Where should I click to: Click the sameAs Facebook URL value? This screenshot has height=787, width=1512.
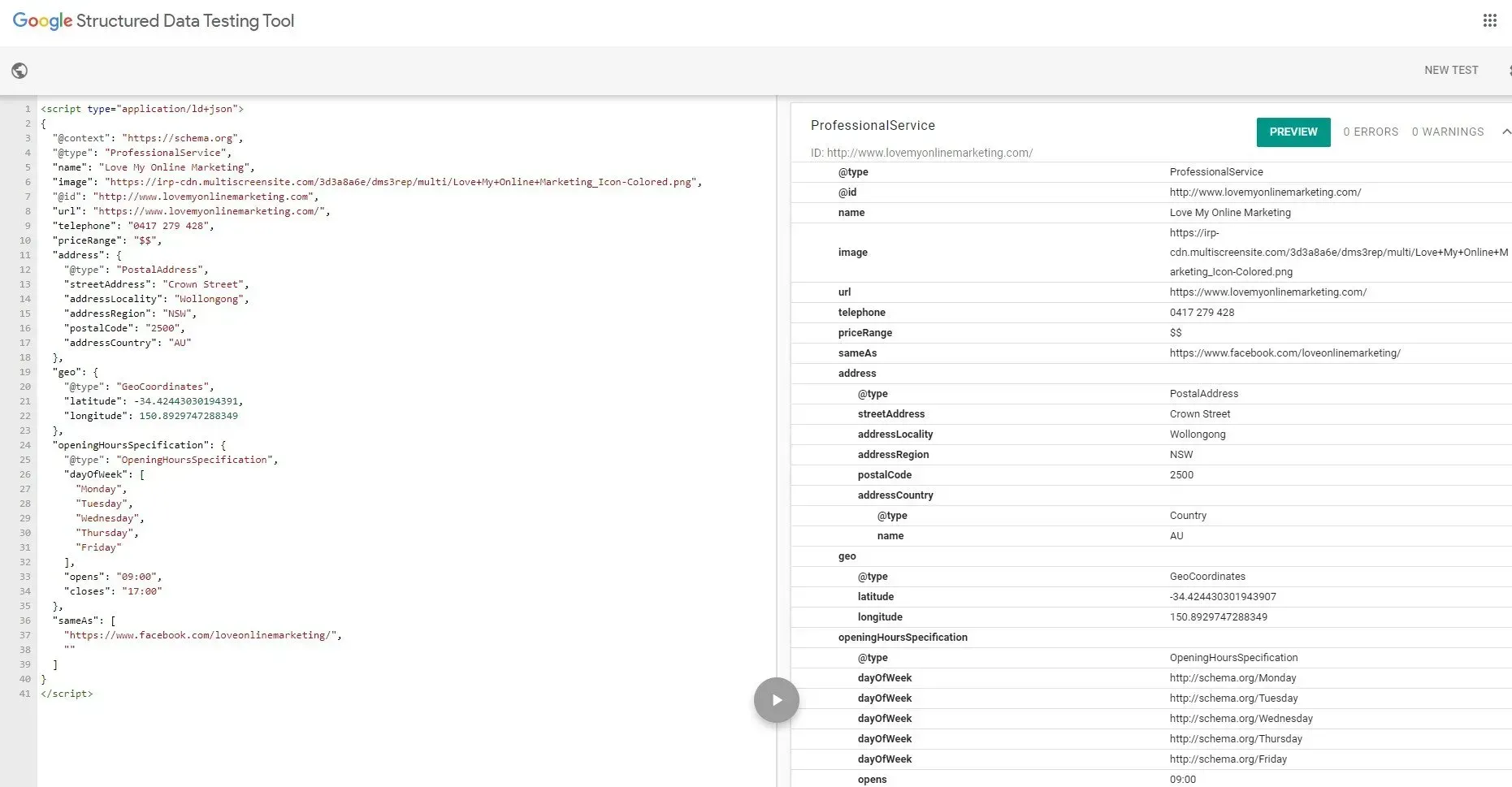[x=1285, y=353]
